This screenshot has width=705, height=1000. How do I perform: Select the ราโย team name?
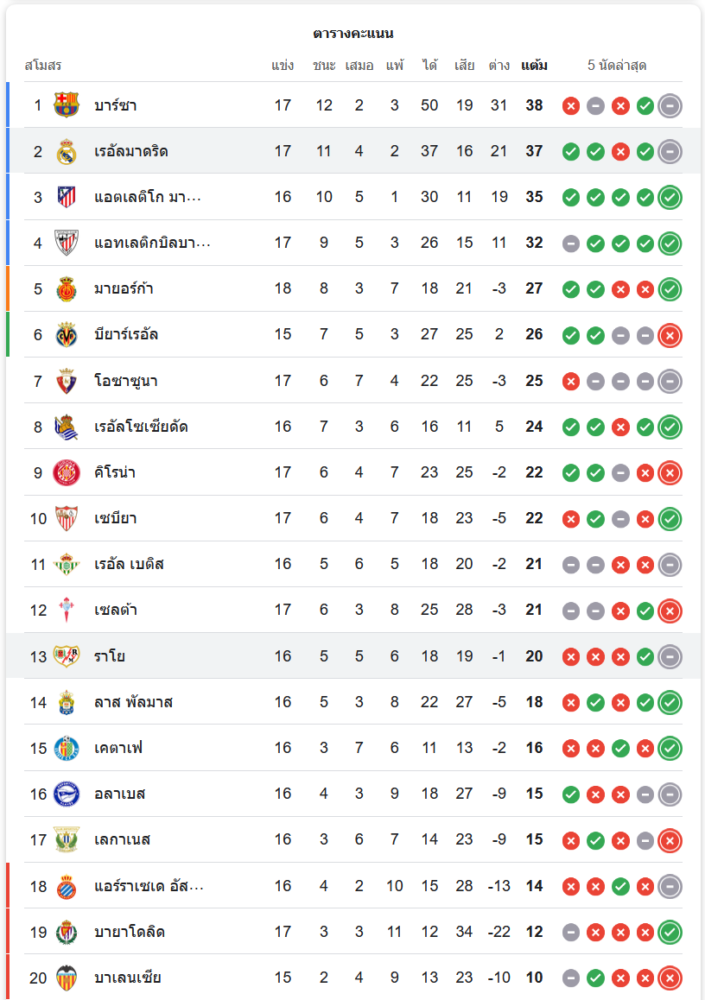tap(110, 656)
